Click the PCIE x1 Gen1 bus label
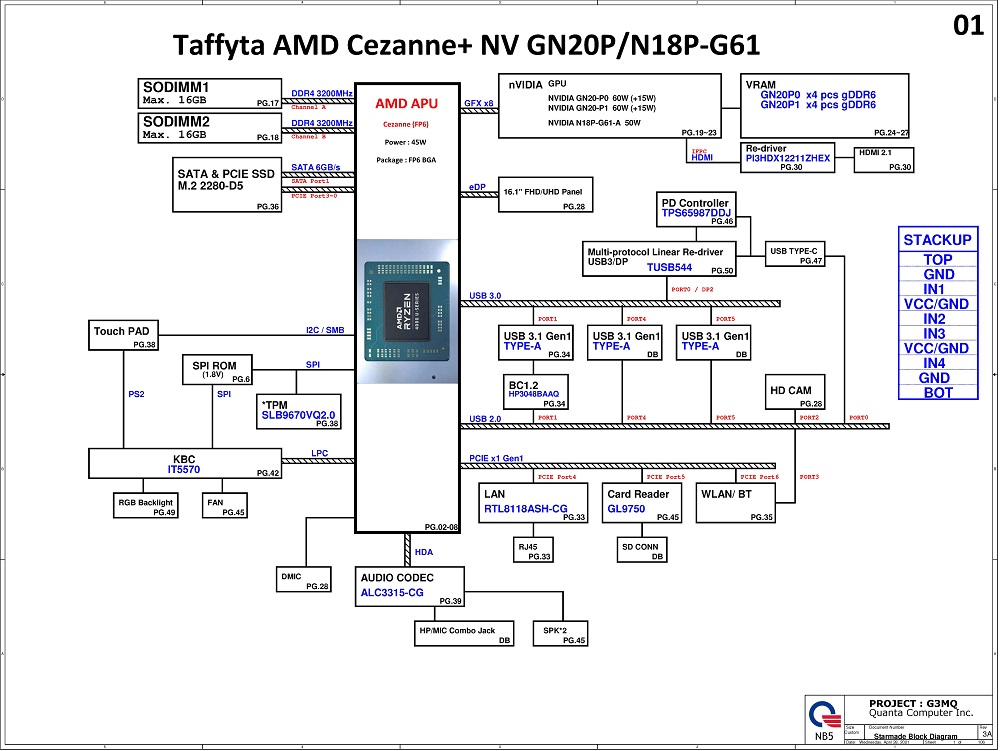This screenshot has height=751, width=1000. [496, 458]
